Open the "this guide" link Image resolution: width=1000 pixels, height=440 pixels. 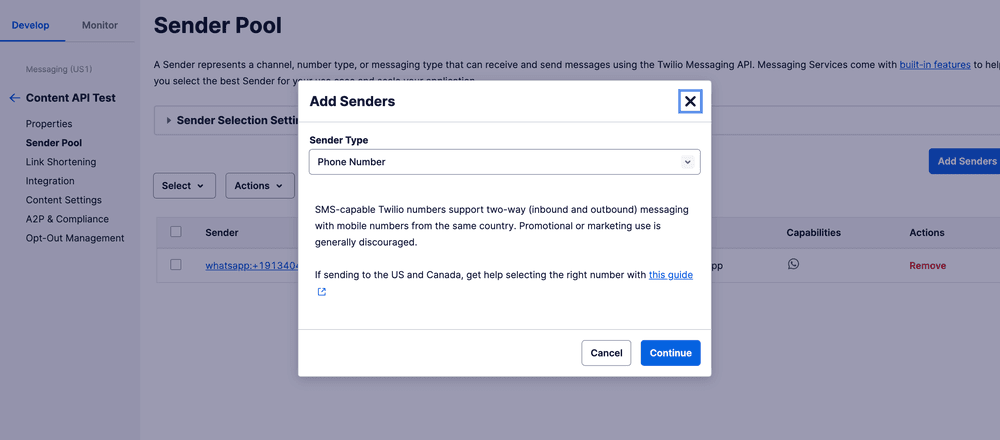point(670,274)
